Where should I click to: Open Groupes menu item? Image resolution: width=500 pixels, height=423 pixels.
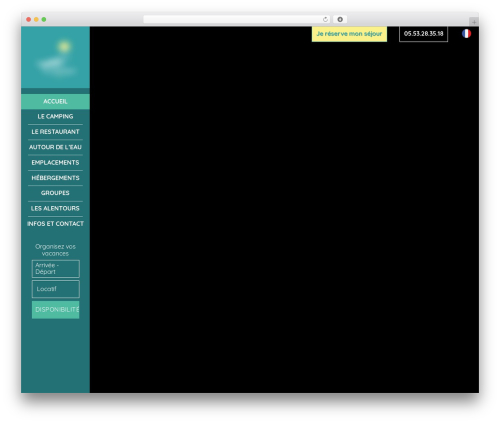[55, 193]
